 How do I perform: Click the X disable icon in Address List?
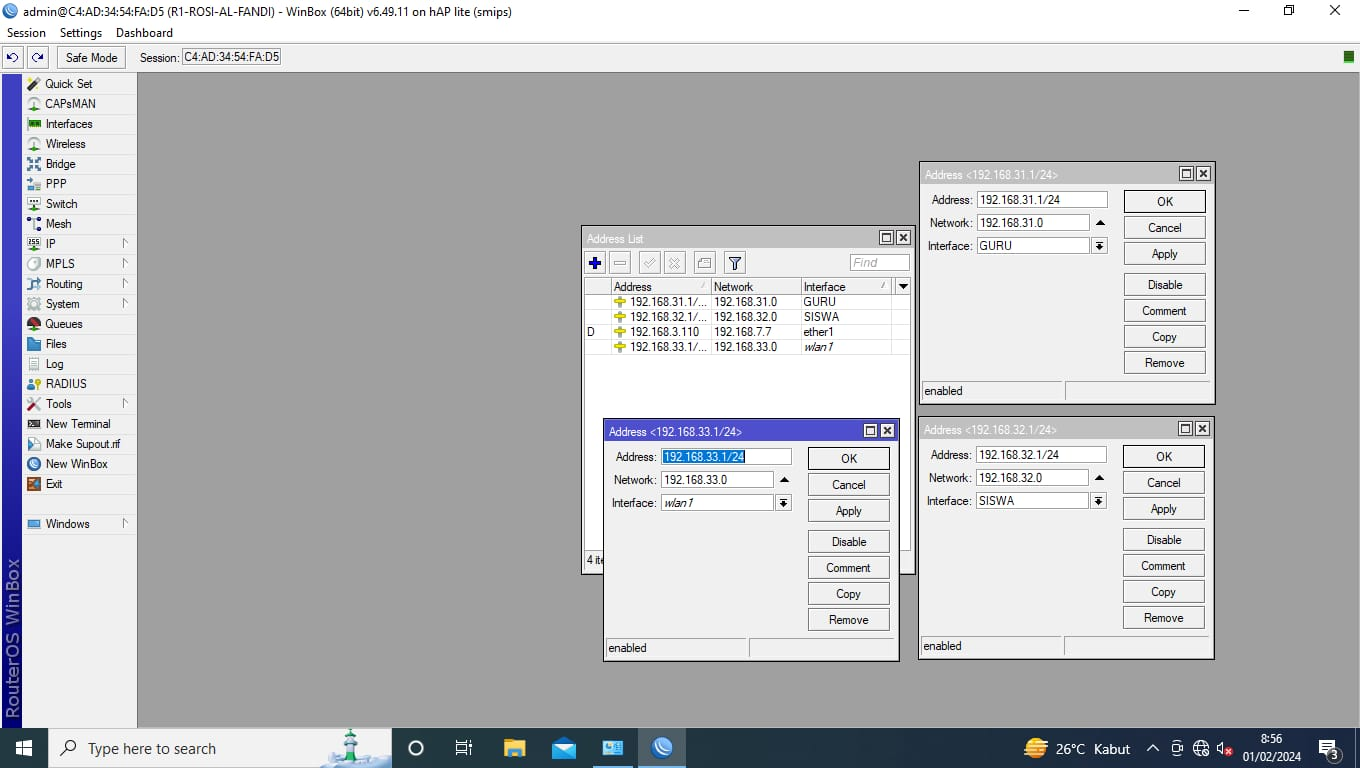(675, 263)
